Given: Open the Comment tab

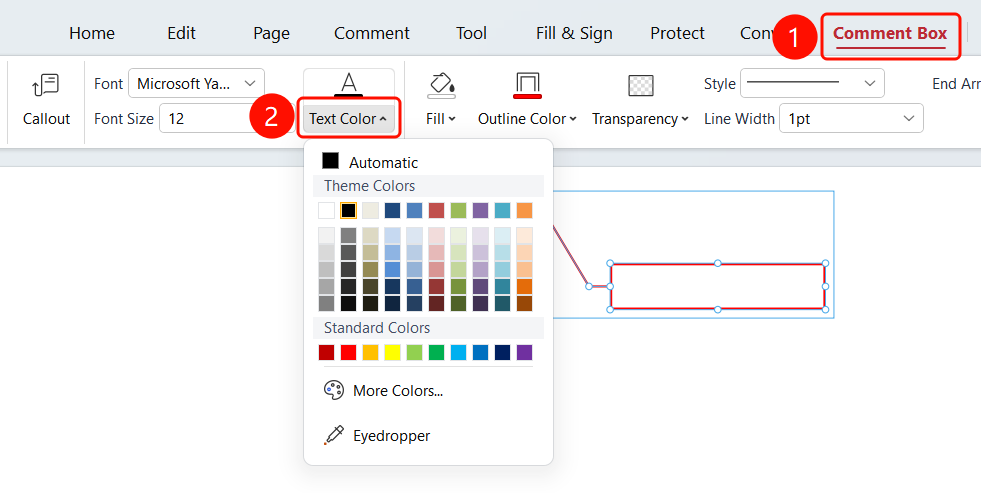Looking at the screenshot, I should pyautogui.click(x=372, y=33).
